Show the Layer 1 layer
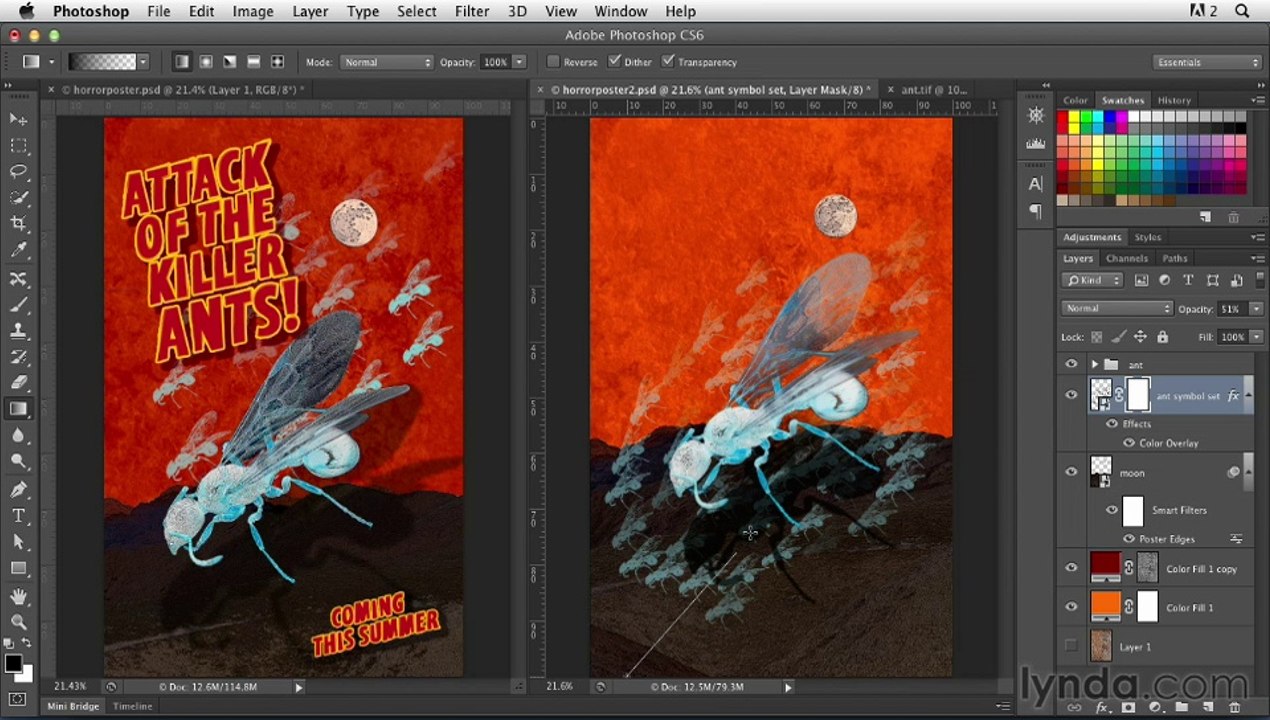This screenshot has width=1270, height=720. (x=1071, y=646)
